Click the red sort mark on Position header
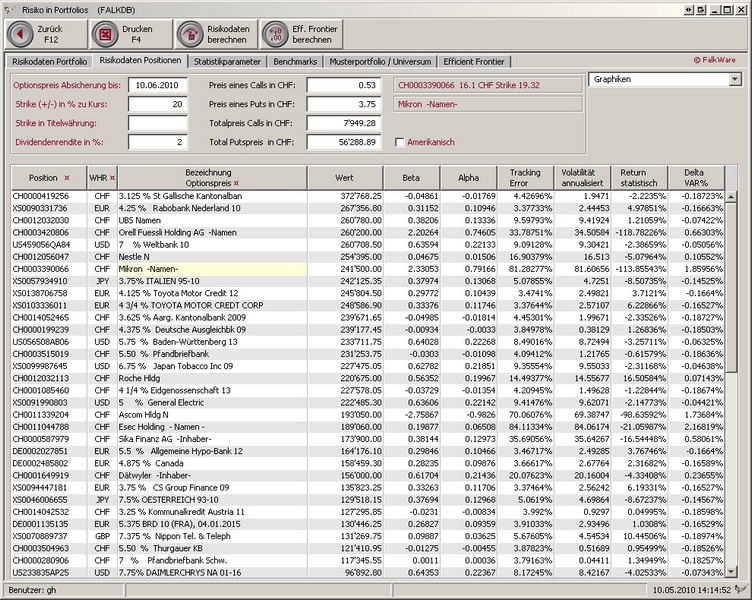Screen dimensions: 752x600 [x=67, y=178]
